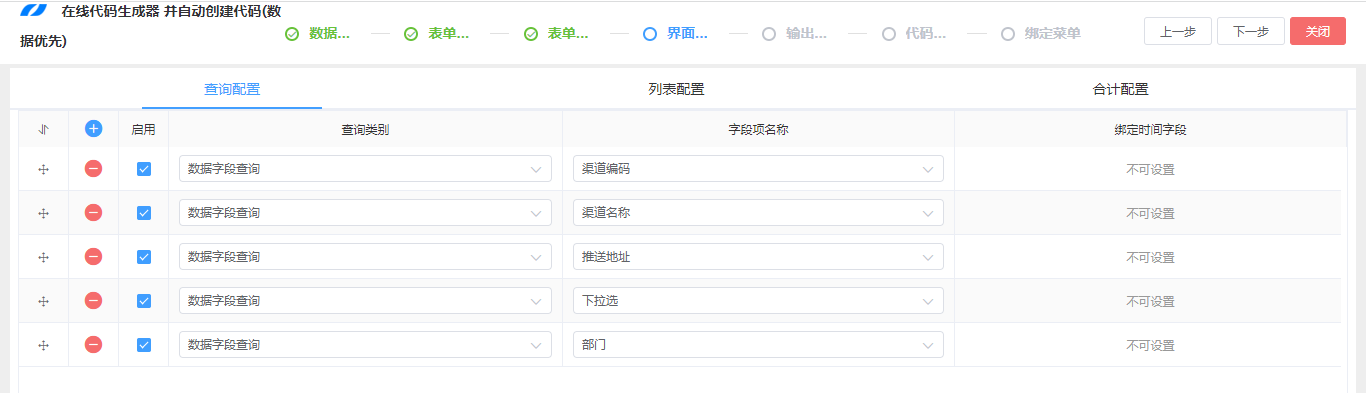Open 查询类别 dropdown in 推送地址 row
Viewport: 1366px width, 393px height.
click(x=365, y=257)
